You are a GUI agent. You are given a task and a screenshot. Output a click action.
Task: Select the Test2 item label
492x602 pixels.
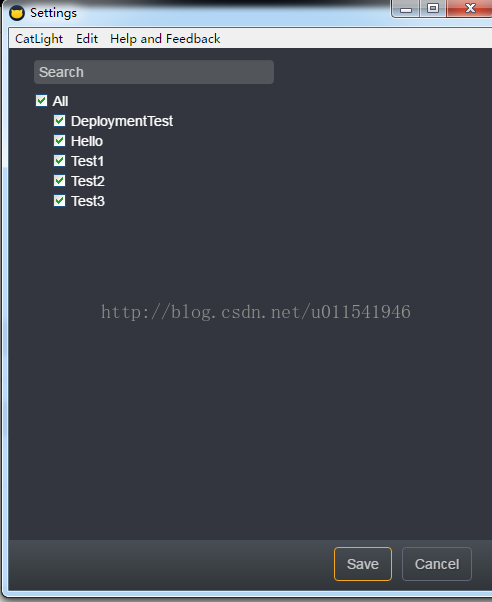coord(88,181)
